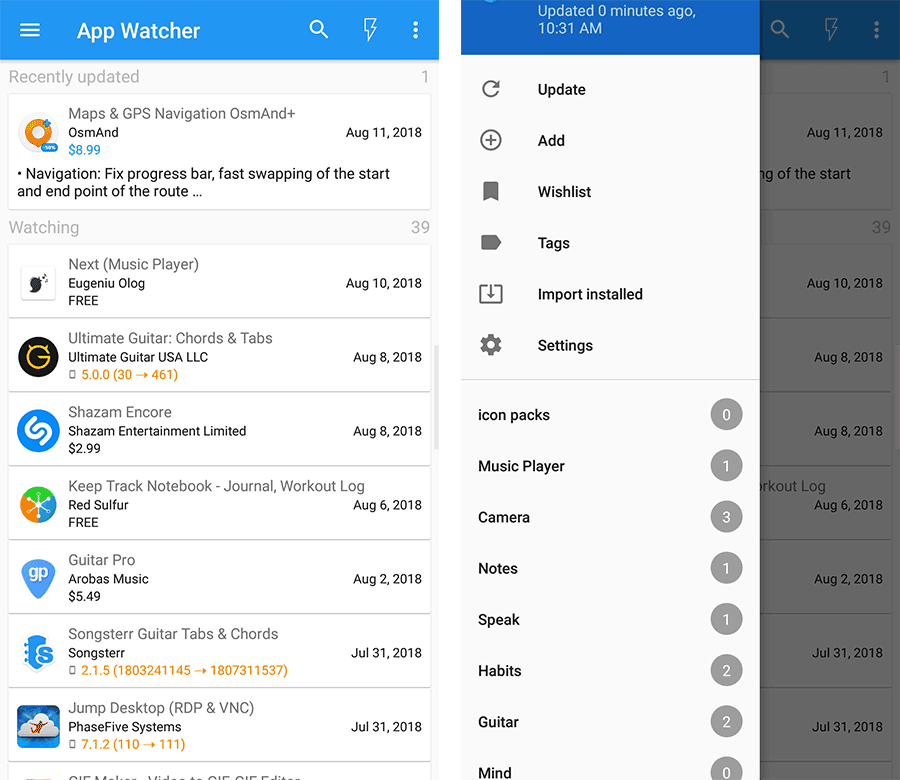Tap Arobas Music developer name
Image resolution: width=900 pixels, height=780 pixels.
pos(108,579)
